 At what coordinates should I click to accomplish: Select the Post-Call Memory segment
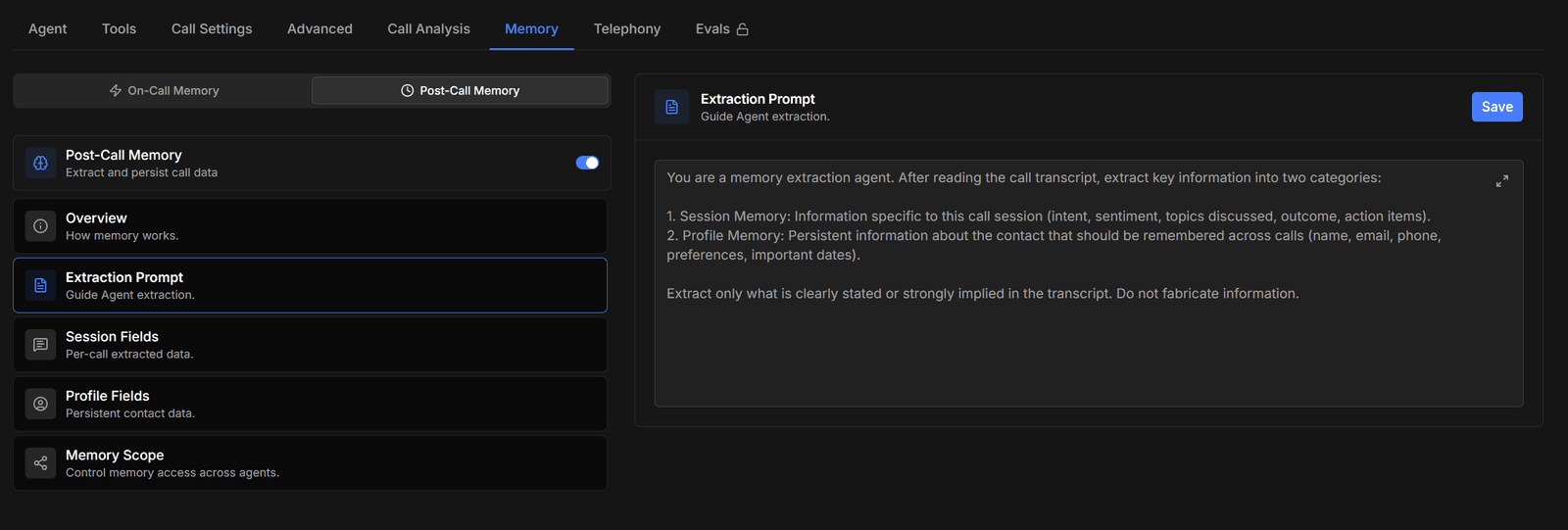[x=460, y=90]
